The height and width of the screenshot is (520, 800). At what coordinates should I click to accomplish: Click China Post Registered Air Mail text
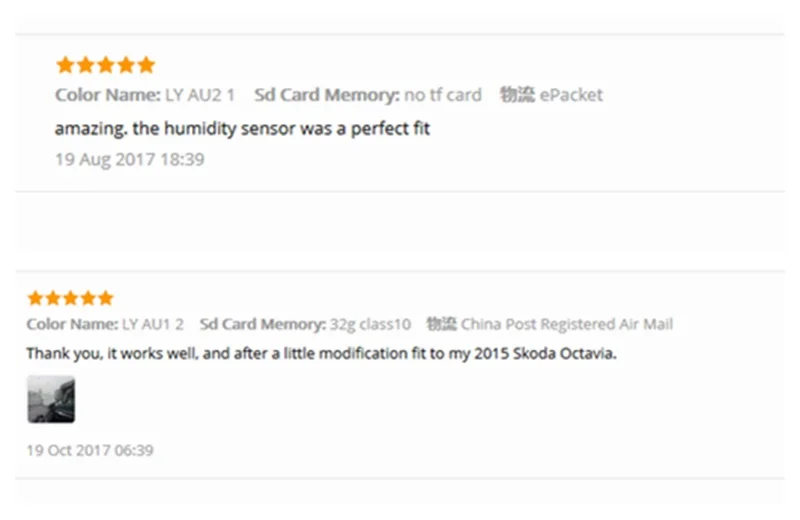[x=567, y=324]
